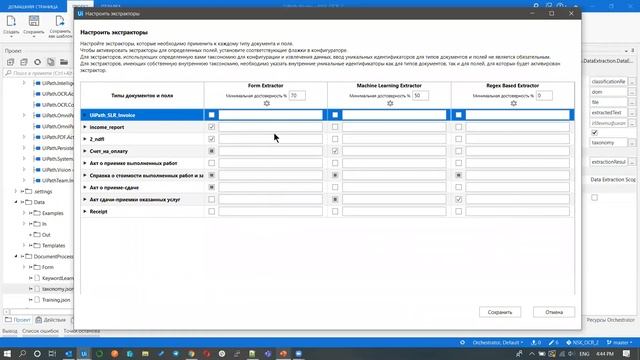The image size is (640, 360).
Task: Click Отмена button in dialog
Action: click(x=554, y=312)
